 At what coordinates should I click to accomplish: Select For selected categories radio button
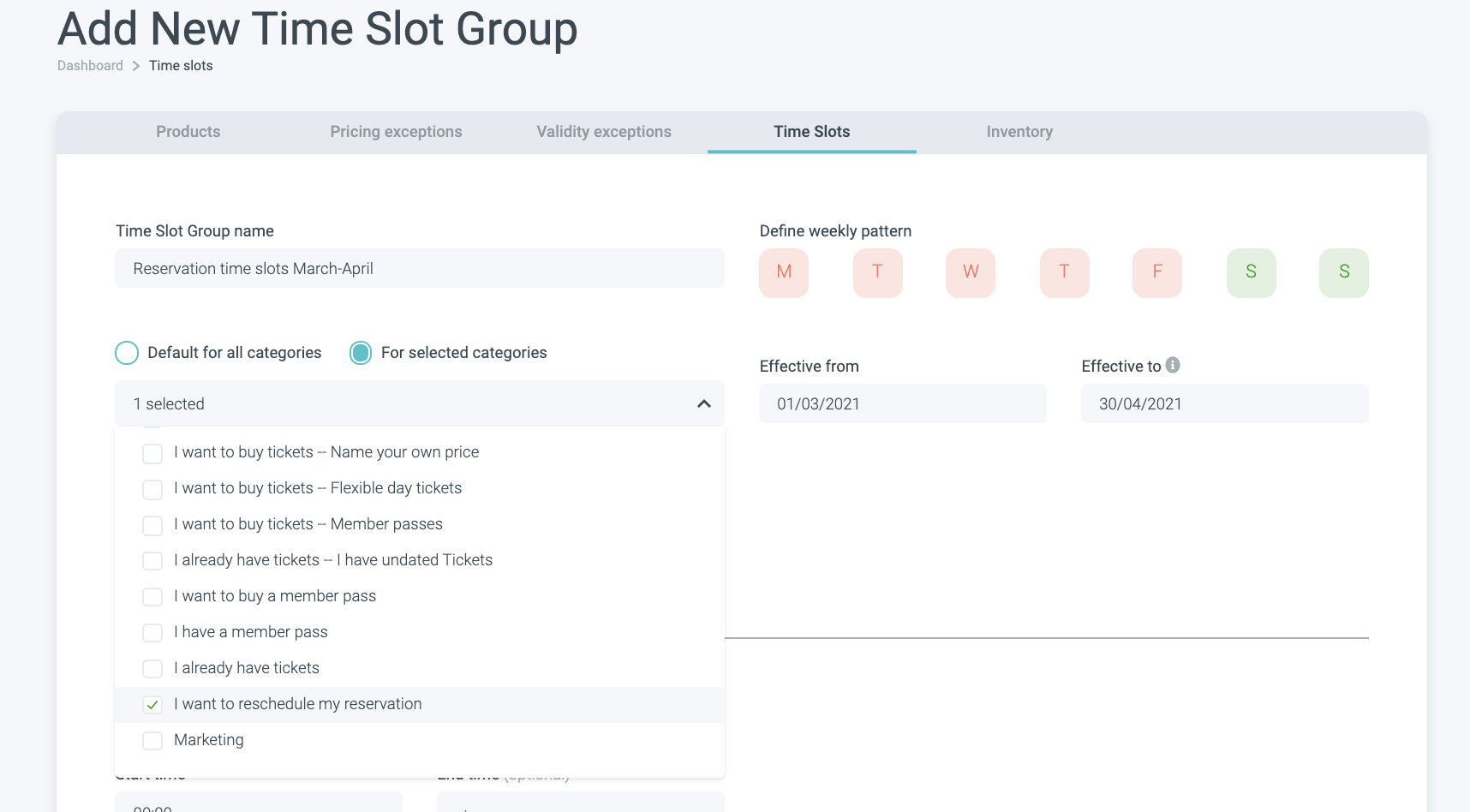[x=361, y=353]
